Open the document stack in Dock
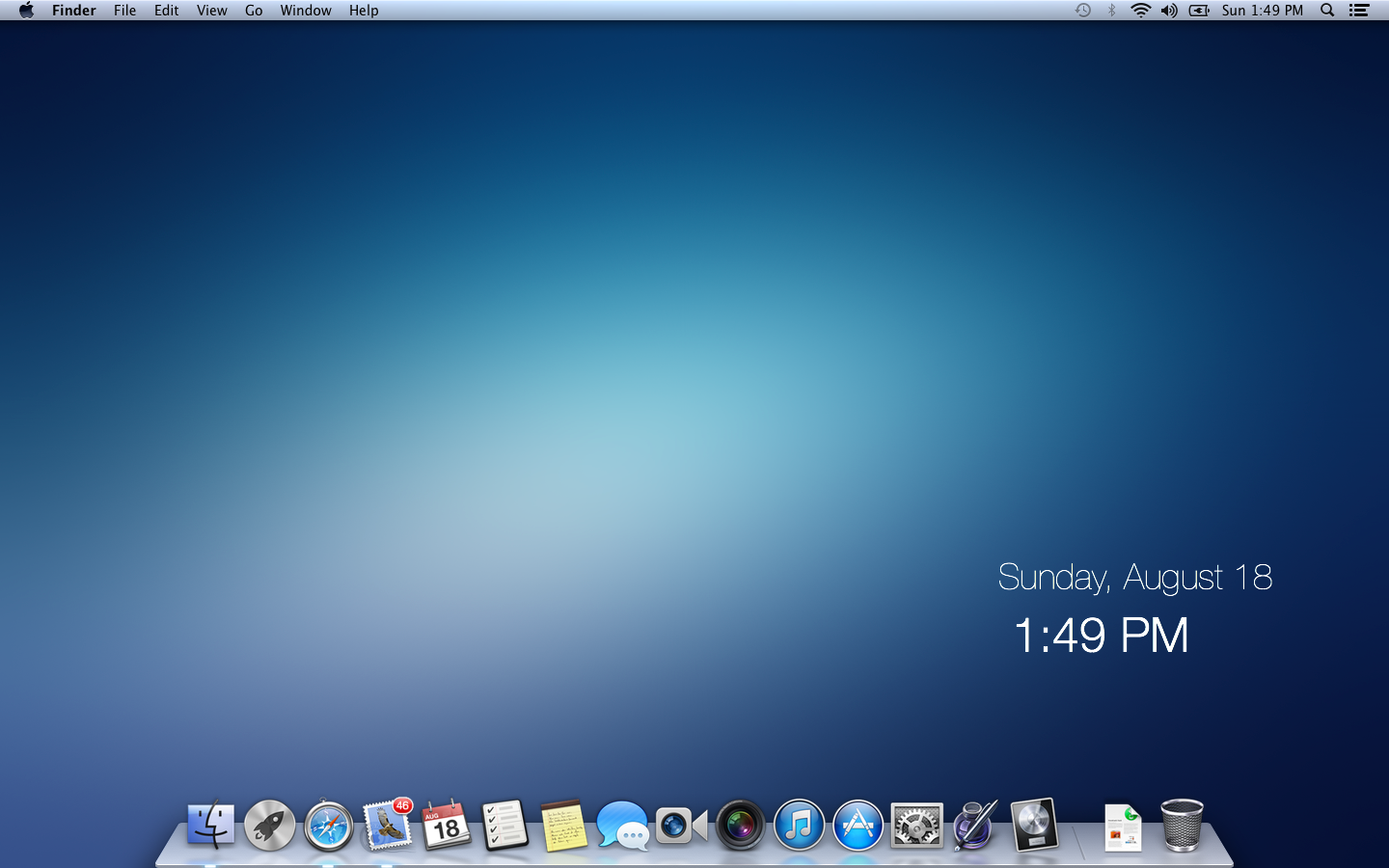The height and width of the screenshot is (868, 1389). click(x=1123, y=827)
